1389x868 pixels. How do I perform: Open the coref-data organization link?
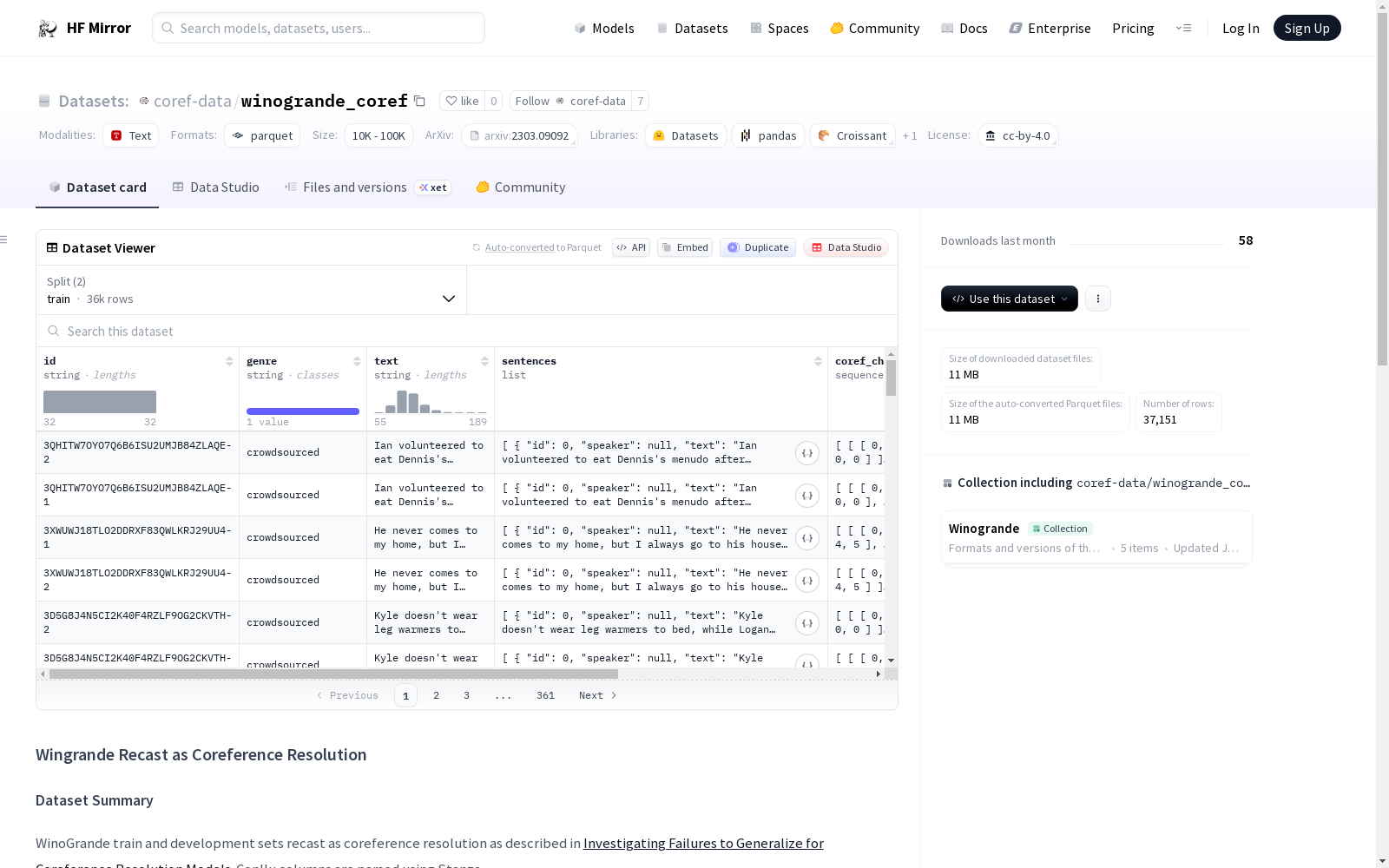192,101
